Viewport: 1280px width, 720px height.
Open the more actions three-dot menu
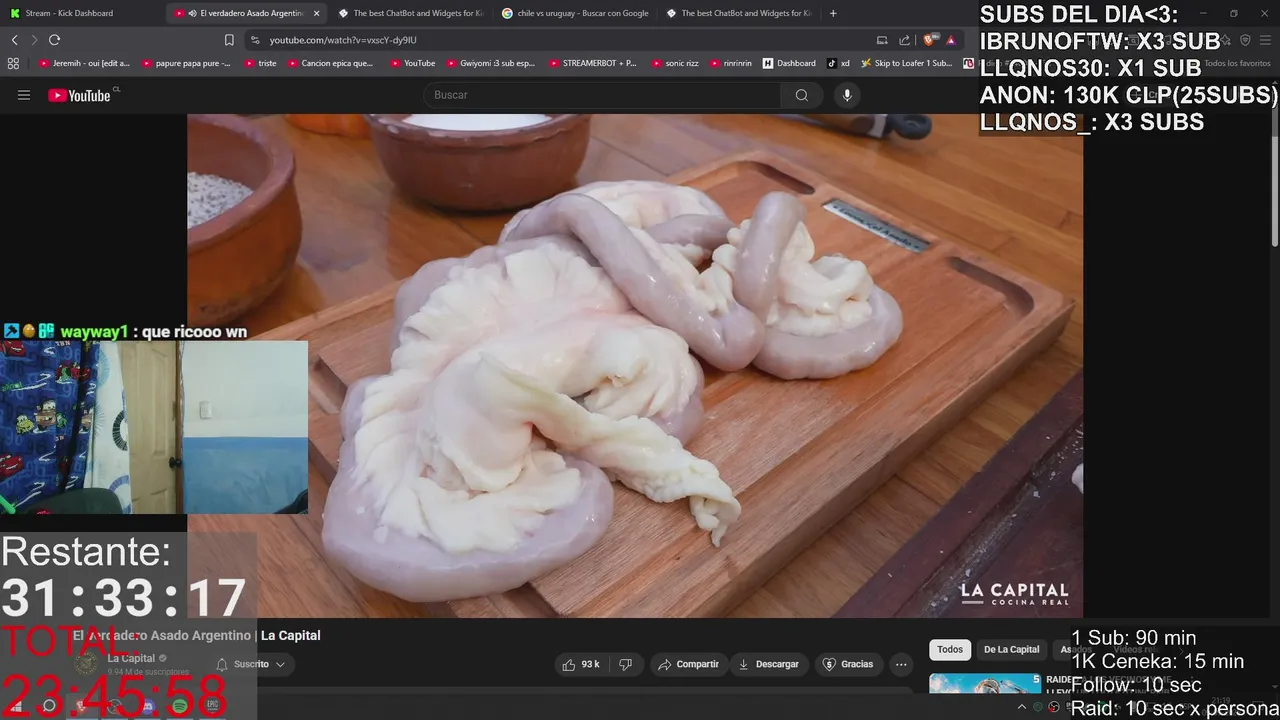[901, 664]
